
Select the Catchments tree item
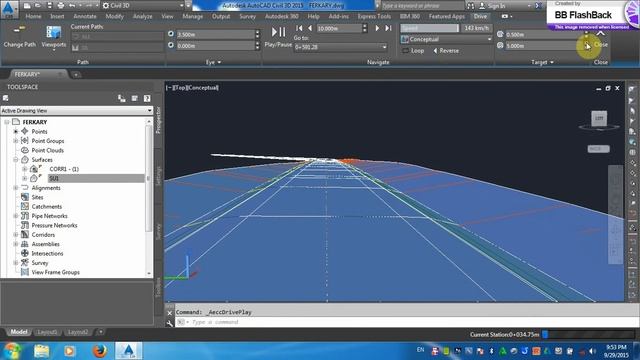pyautogui.click(x=47, y=207)
